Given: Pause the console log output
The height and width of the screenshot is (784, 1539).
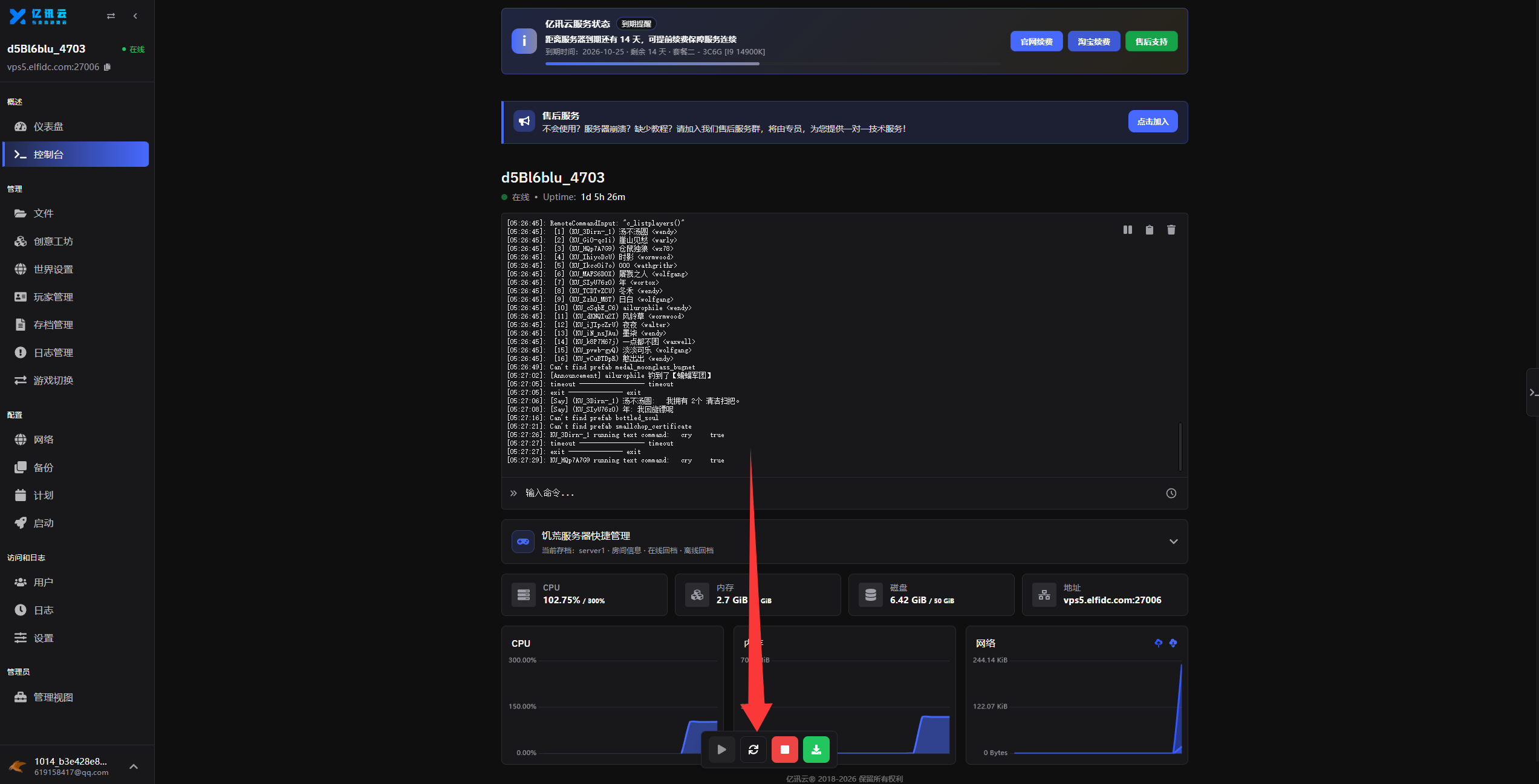Looking at the screenshot, I should [x=1127, y=230].
